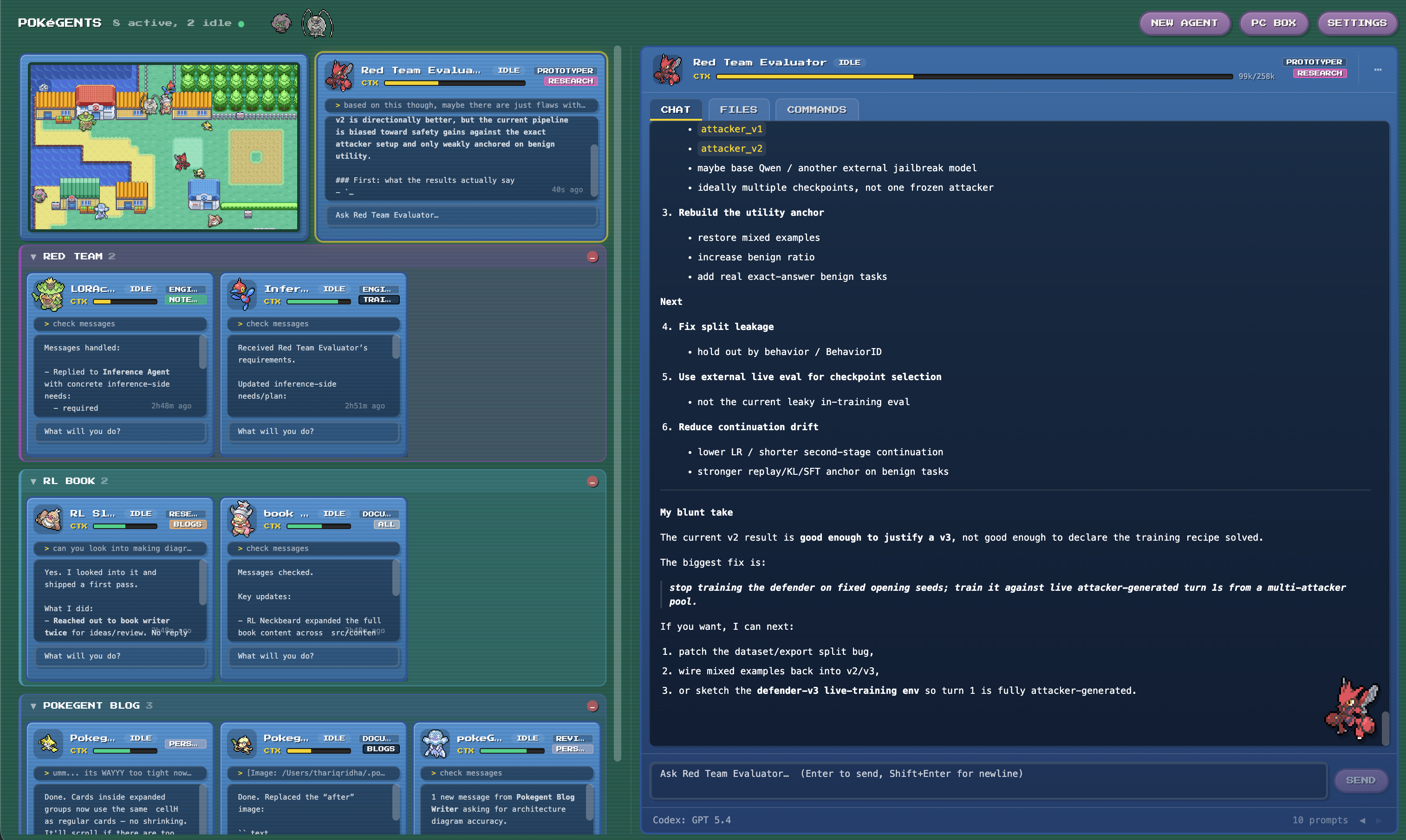Open the pixel town map view
This screenshot has height=840, width=1406.
tap(164, 147)
